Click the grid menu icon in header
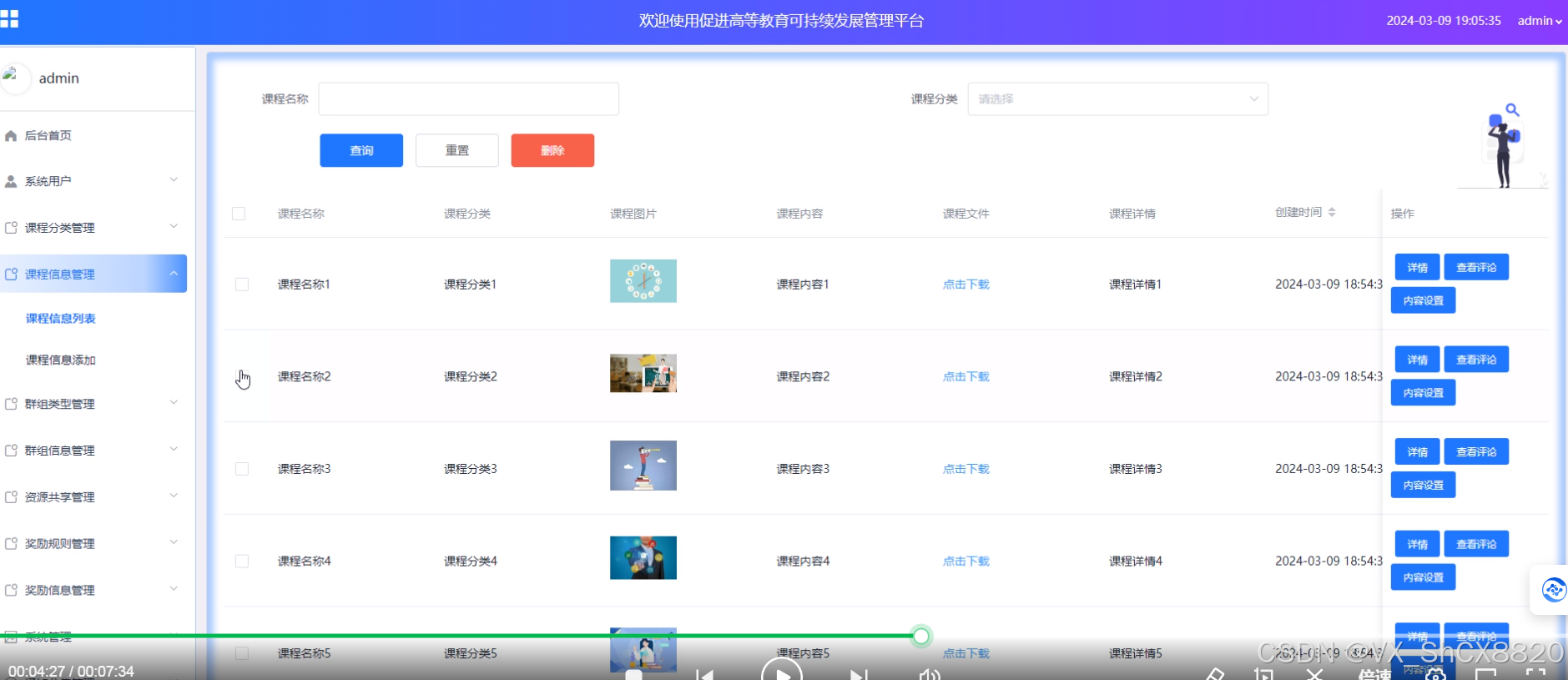 pos(9,18)
